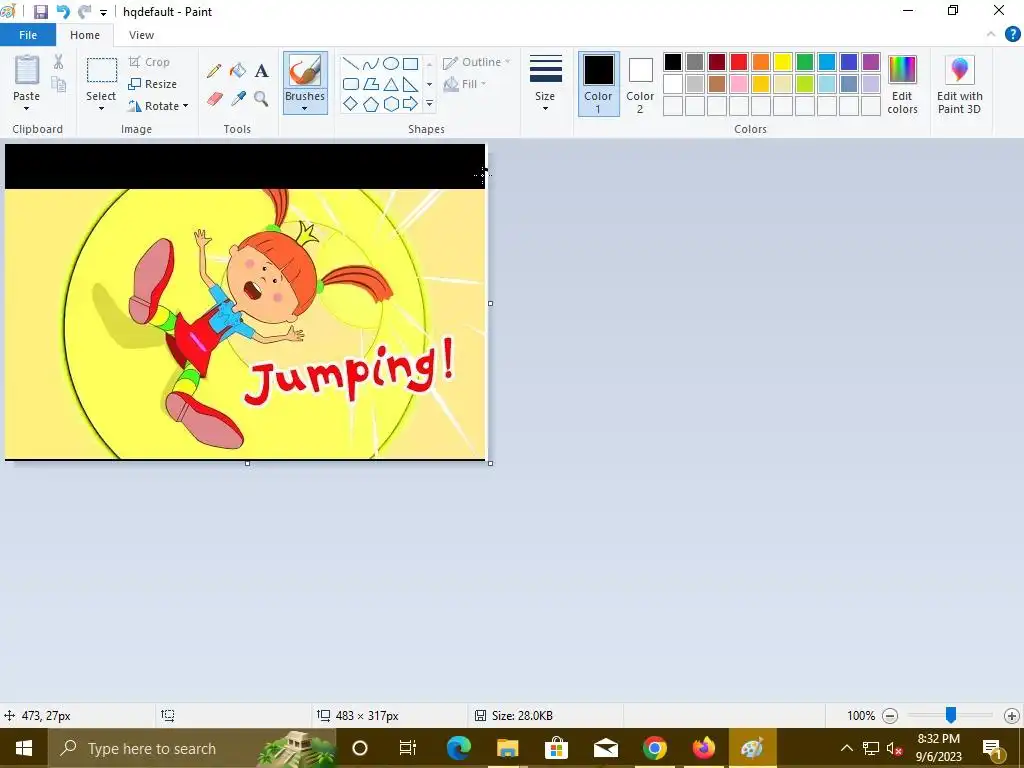Expand the Paste dropdown arrow
This screenshot has width=1024, height=768.
pyautogui.click(x=27, y=108)
